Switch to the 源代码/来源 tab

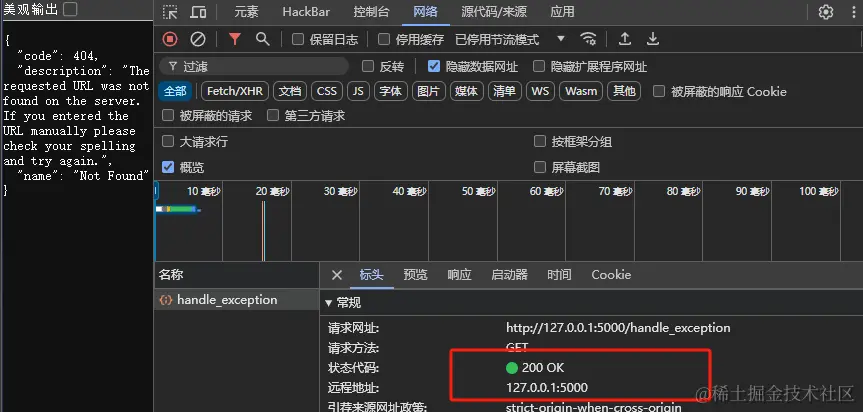pos(494,12)
